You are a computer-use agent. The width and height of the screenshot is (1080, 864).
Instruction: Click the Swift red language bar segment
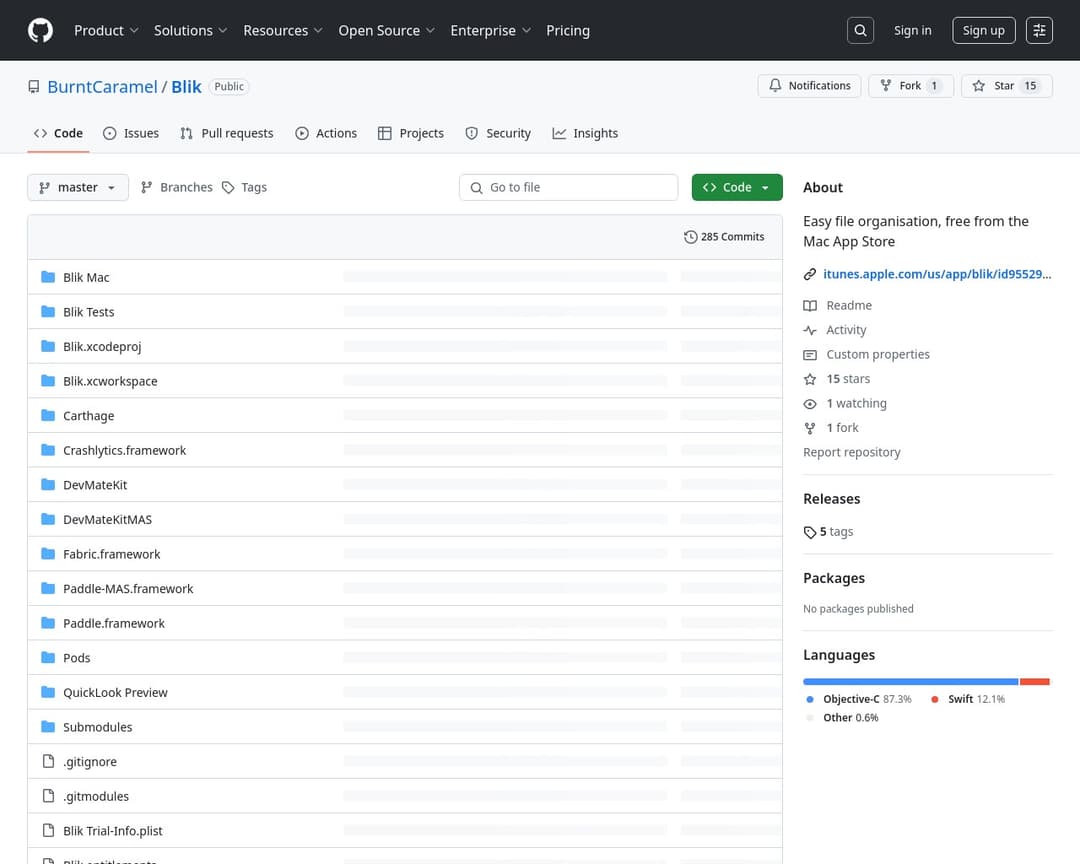(x=1035, y=681)
